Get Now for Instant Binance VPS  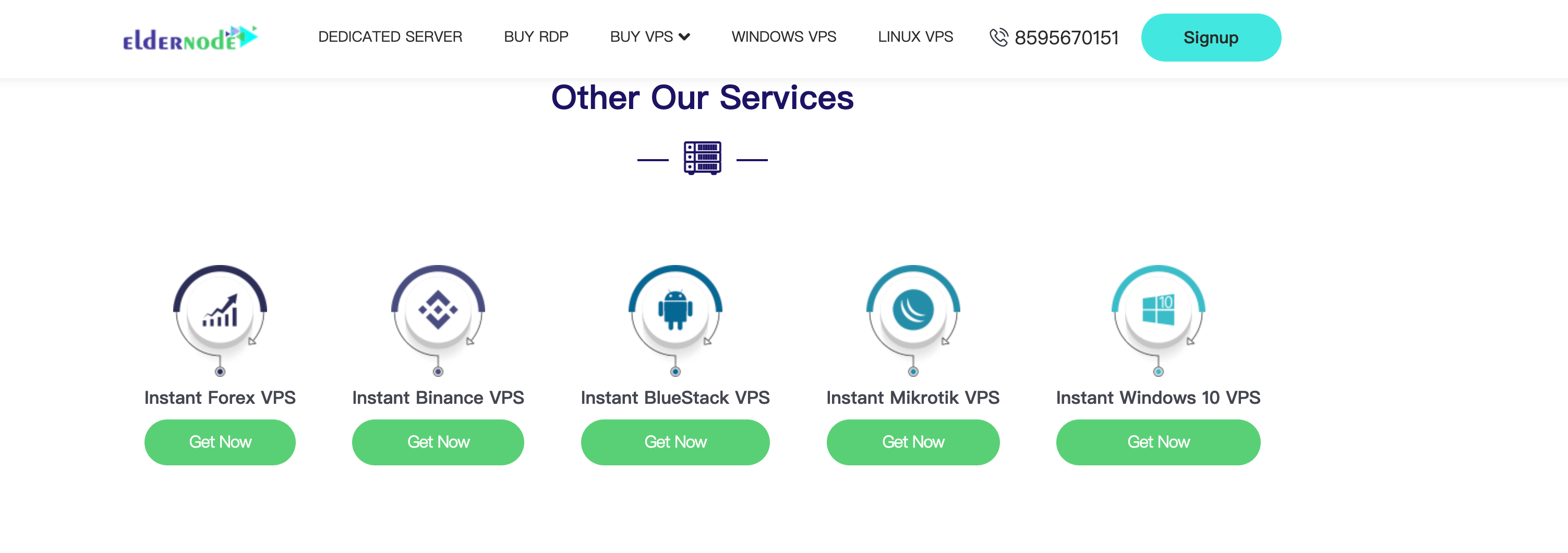pos(438,442)
